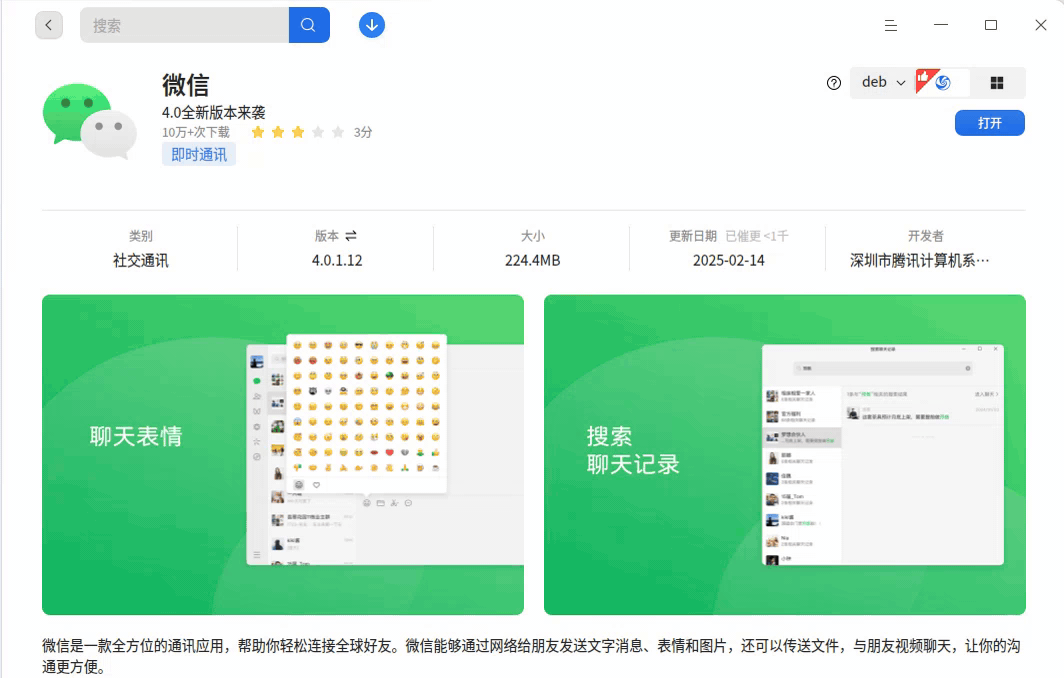This screenshot has height=678, width=1064.
Task: Click the second gold rating star
Action: click(278, 132)
